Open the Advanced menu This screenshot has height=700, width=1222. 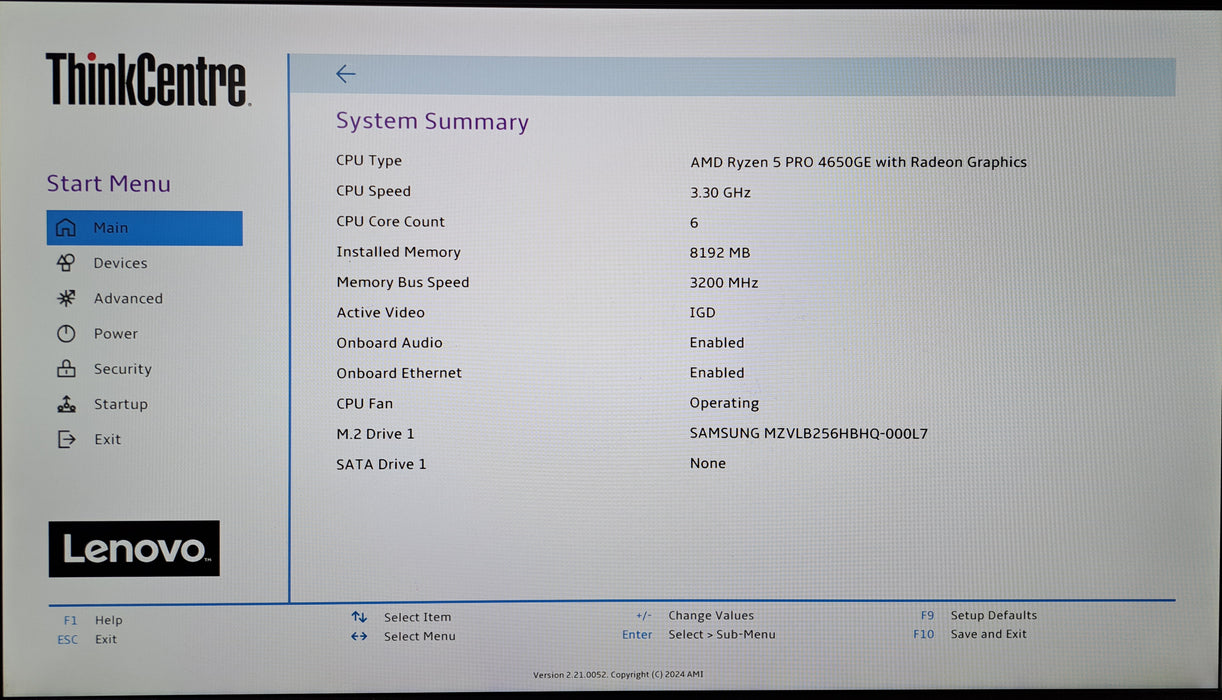[x=128, y=298]
